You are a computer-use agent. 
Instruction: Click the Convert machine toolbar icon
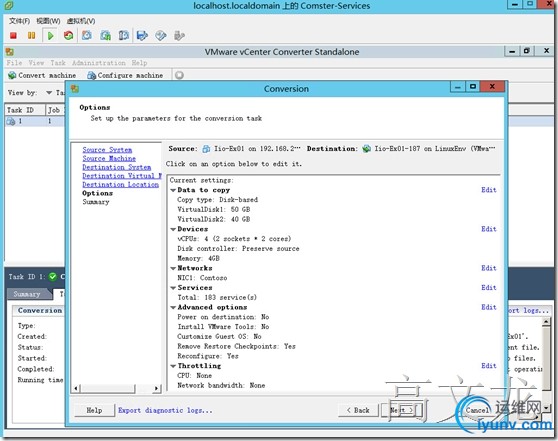click(x=12, y=75)
